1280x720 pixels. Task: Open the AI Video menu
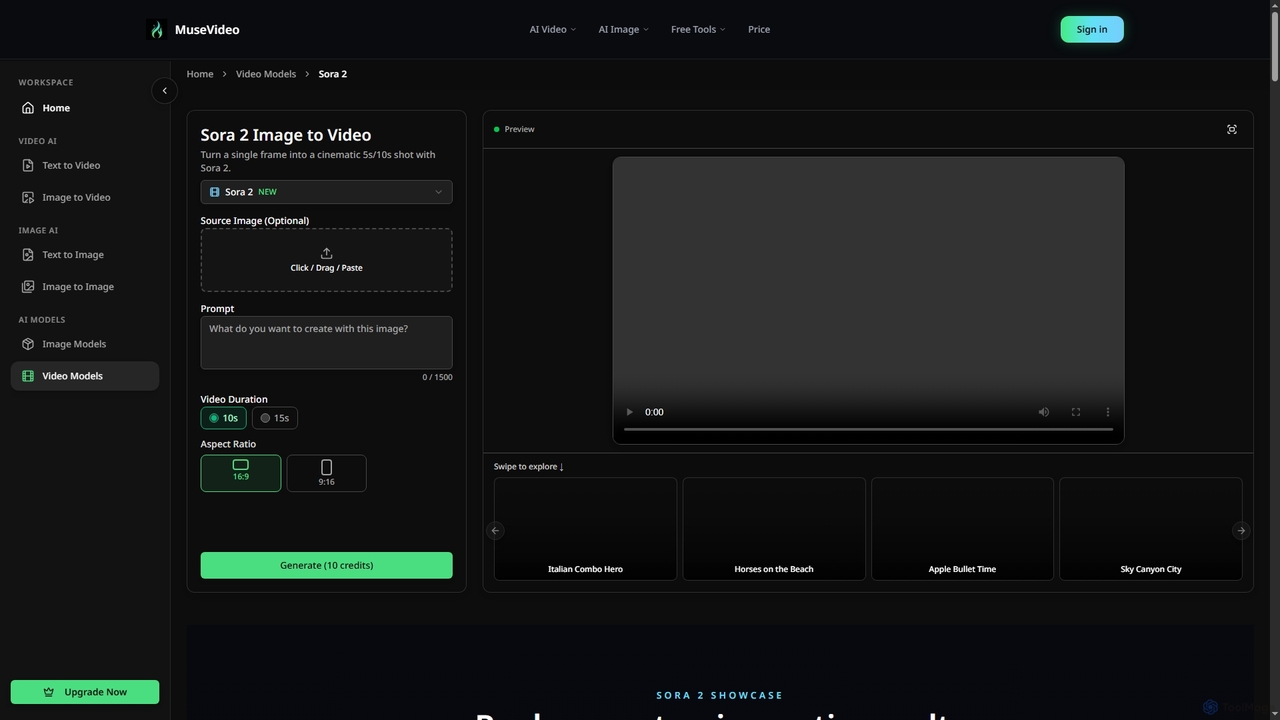pos(553,29)
